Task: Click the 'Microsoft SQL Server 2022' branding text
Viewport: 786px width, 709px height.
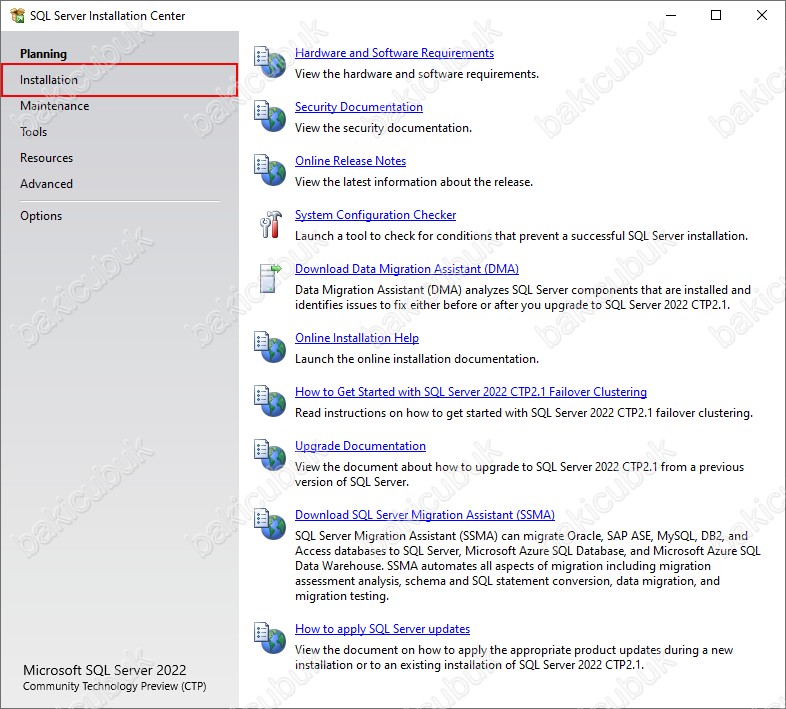Action: coord(105,670)
